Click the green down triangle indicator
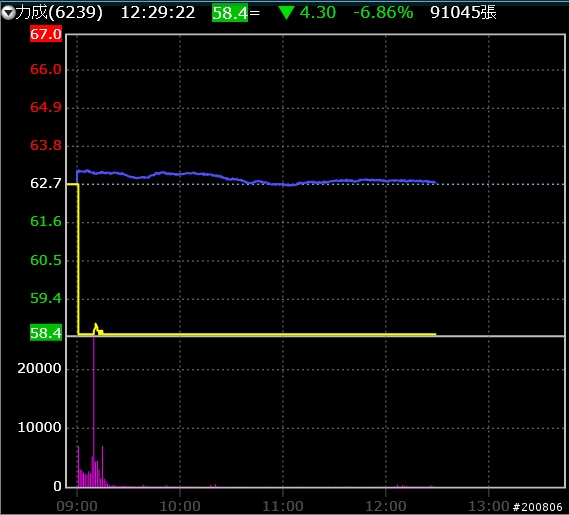The image size is (569, 515). click(x=286, y=13)
